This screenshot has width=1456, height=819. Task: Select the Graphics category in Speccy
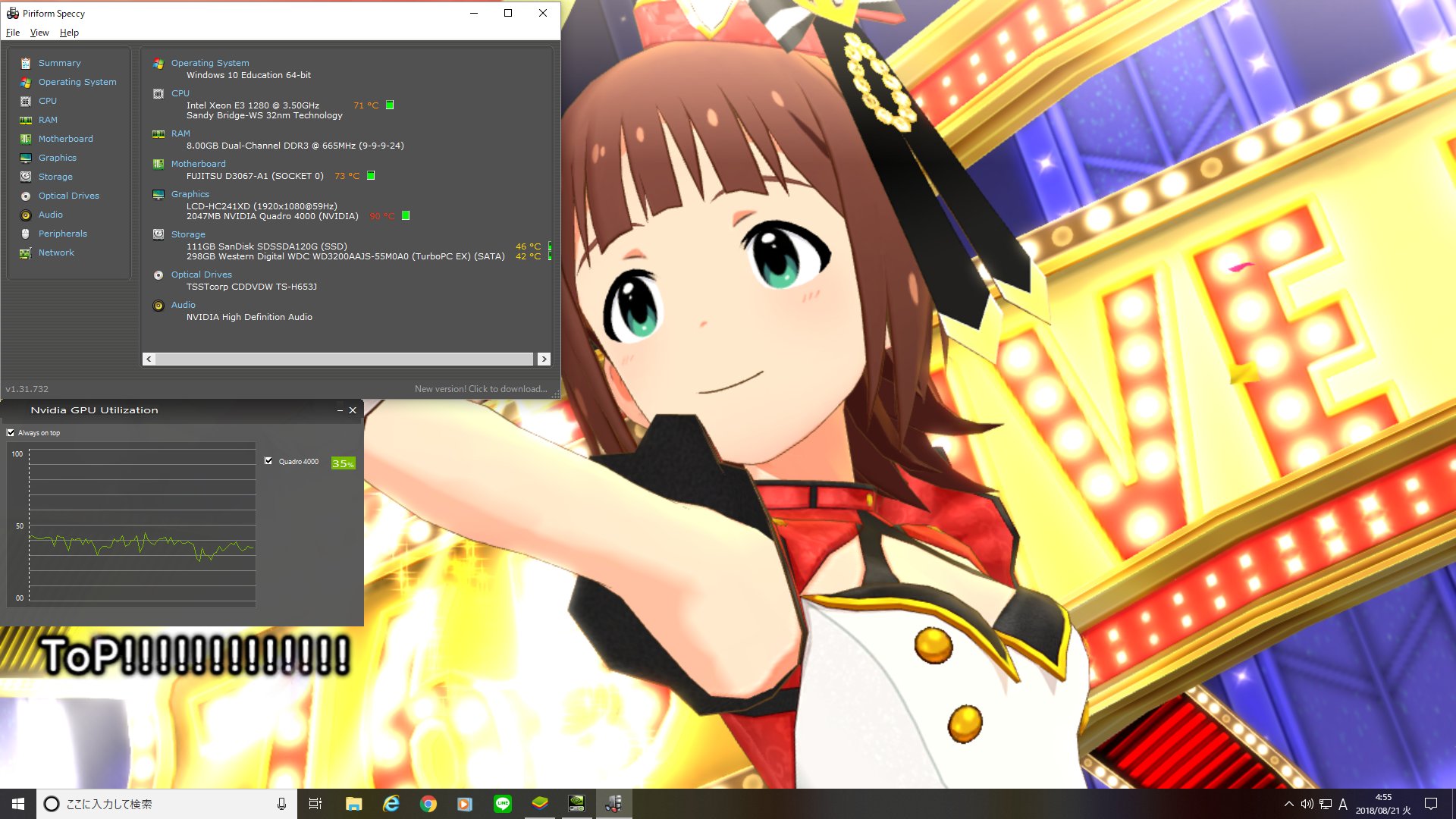pyautogui.click(x=57, y=157)
